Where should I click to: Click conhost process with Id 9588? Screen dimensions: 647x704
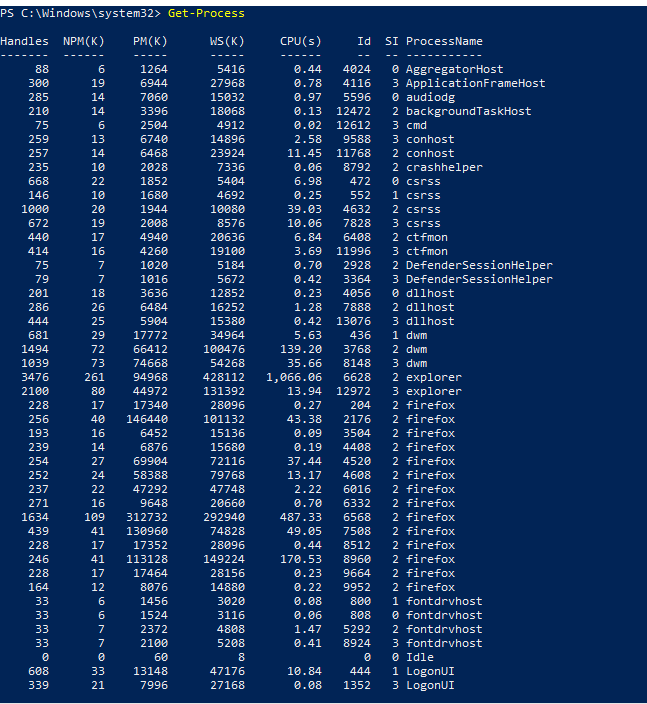(x=430, y=139)
